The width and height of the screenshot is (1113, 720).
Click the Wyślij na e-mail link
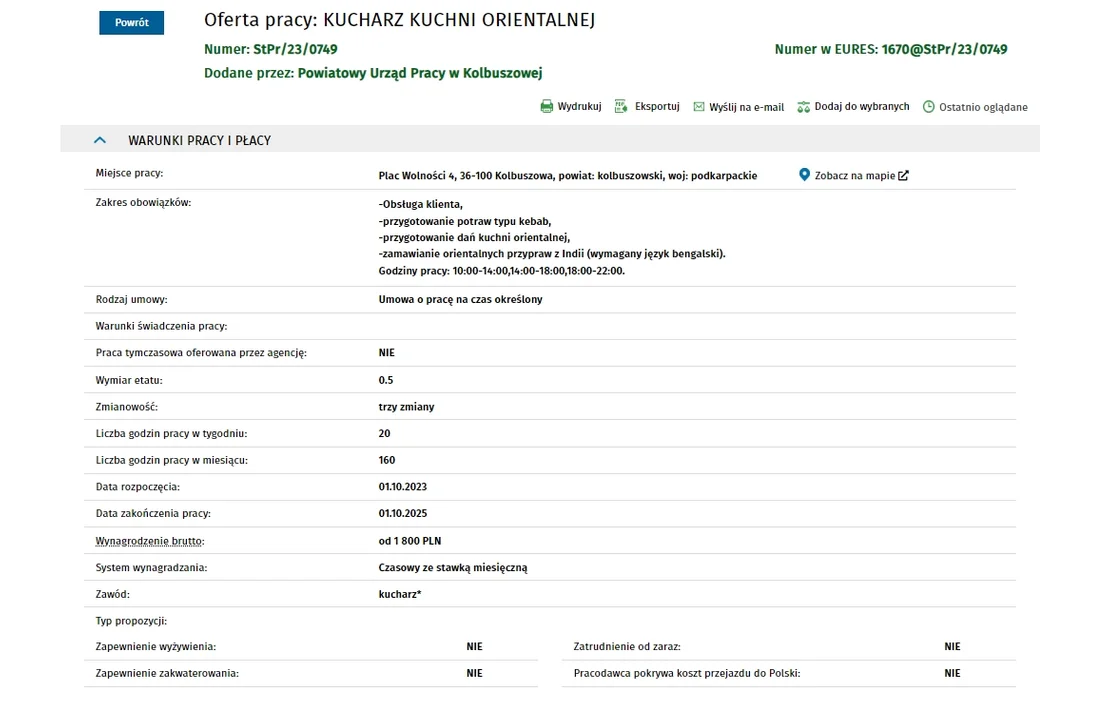pyautogui.click(x=747, y=107)
